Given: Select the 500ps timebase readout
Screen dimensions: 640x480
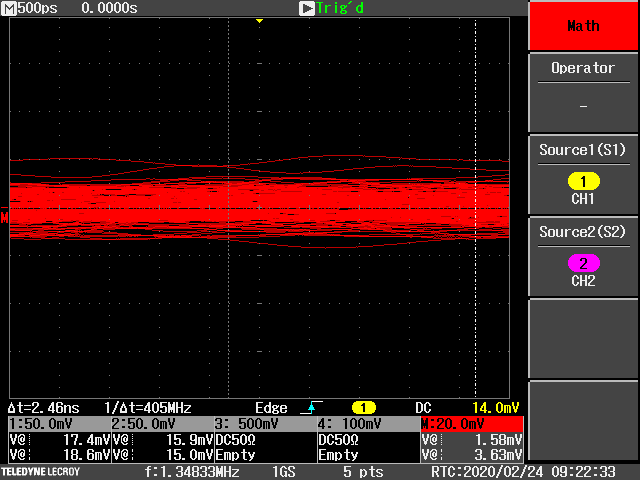Looking at the screenshot, I should coord(38,8).
